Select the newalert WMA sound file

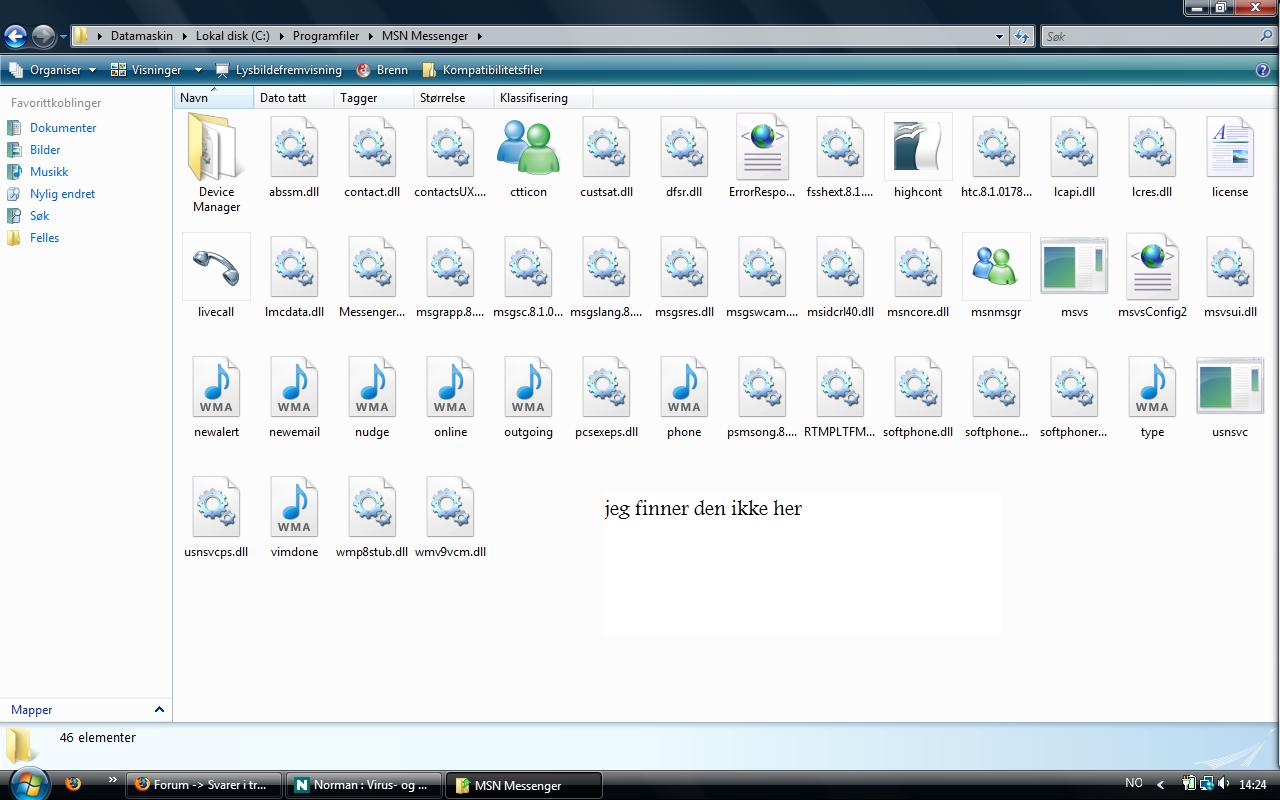(216, 388)
